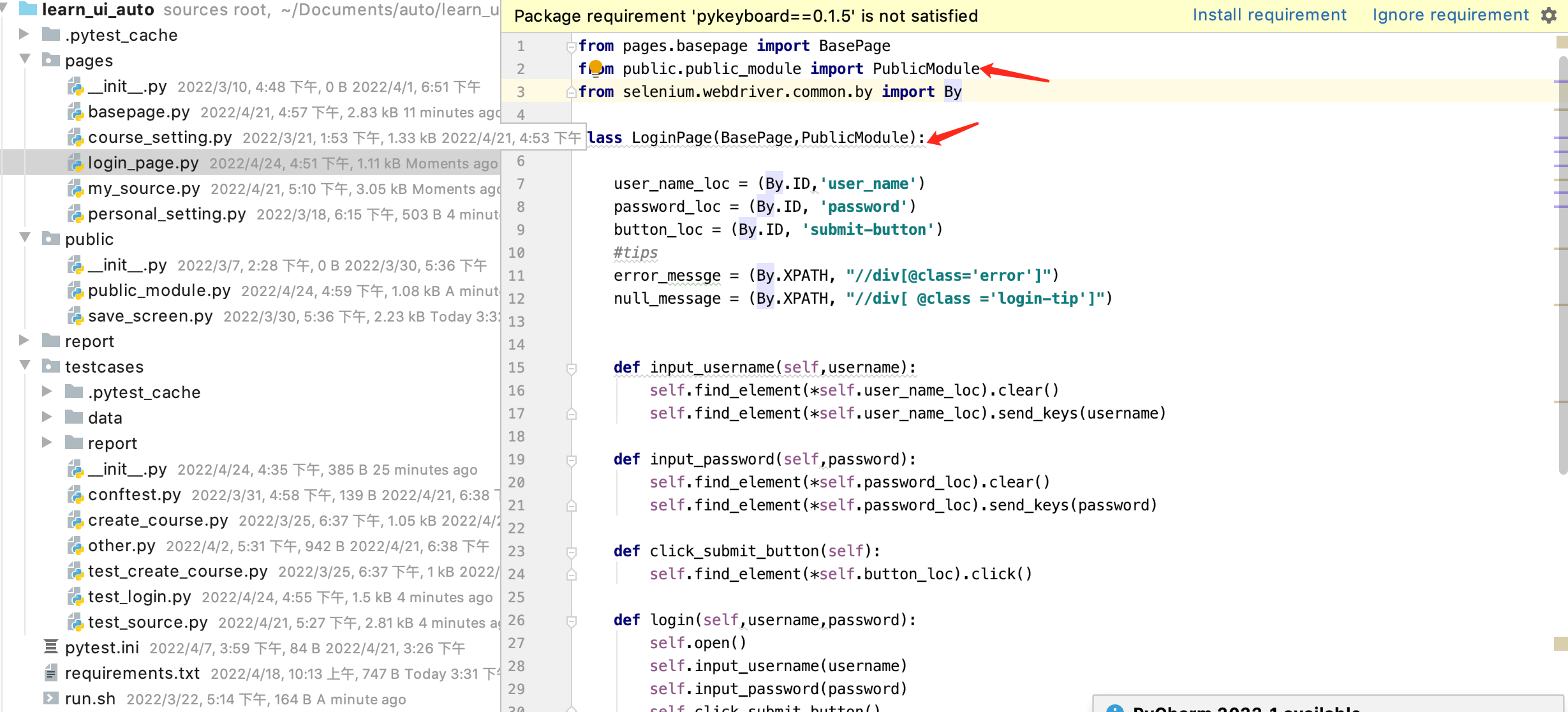The image size is (1568, 712).
Task: Expand the testcases .pytest_cache folder
Action: pos(47,391)
